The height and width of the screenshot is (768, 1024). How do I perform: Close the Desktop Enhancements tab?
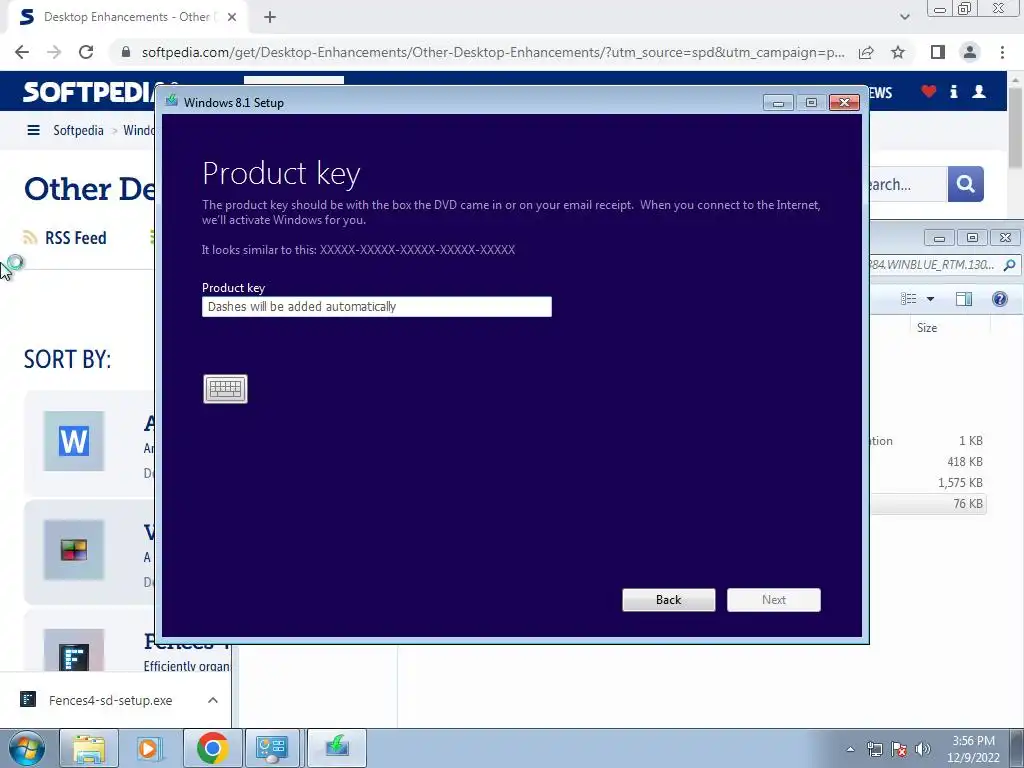pos(232,17)
